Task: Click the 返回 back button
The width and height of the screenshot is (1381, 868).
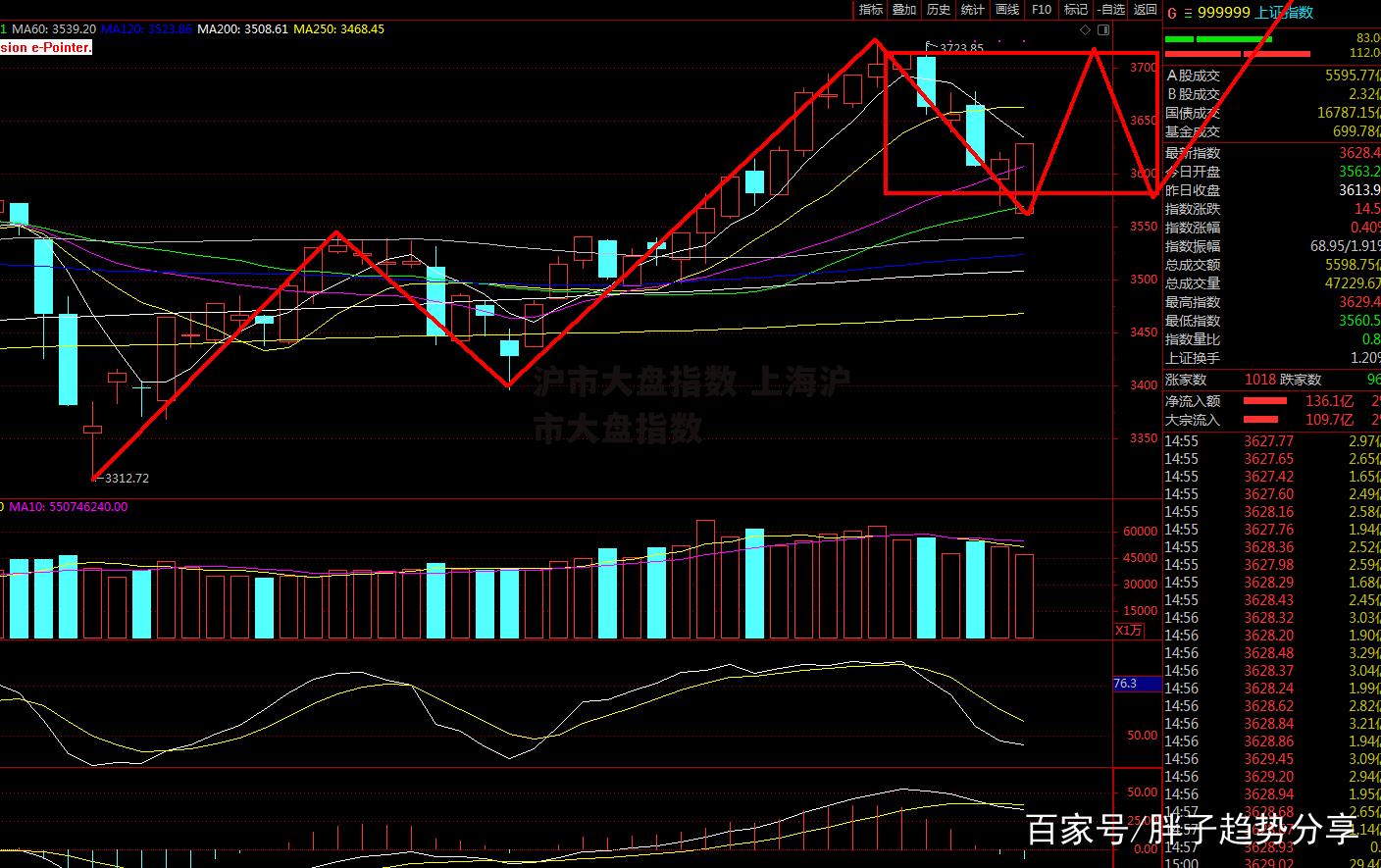Action: [1145, 10]
